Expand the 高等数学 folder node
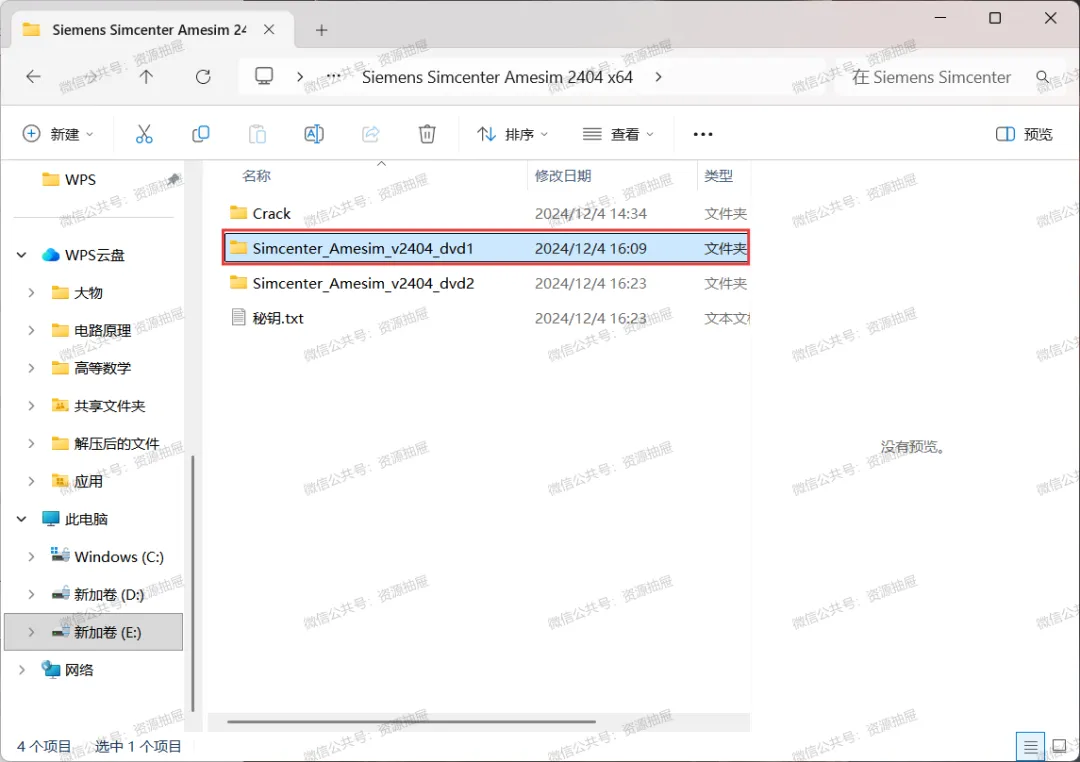The image size is (1080, 762). coord(31,368)
